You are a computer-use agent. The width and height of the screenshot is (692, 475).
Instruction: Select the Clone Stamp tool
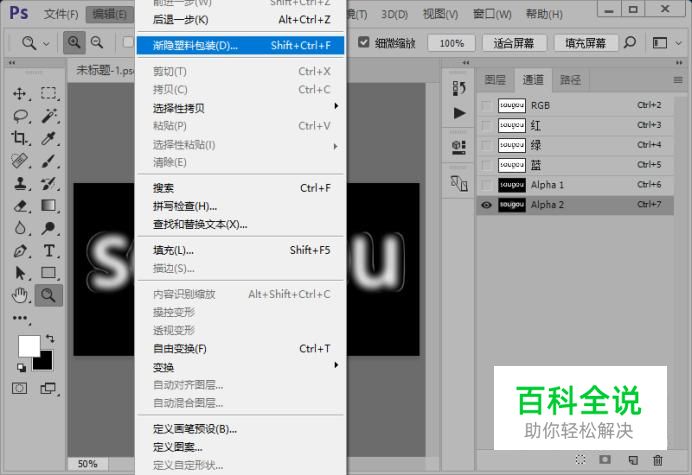click(x=20, y=183)
